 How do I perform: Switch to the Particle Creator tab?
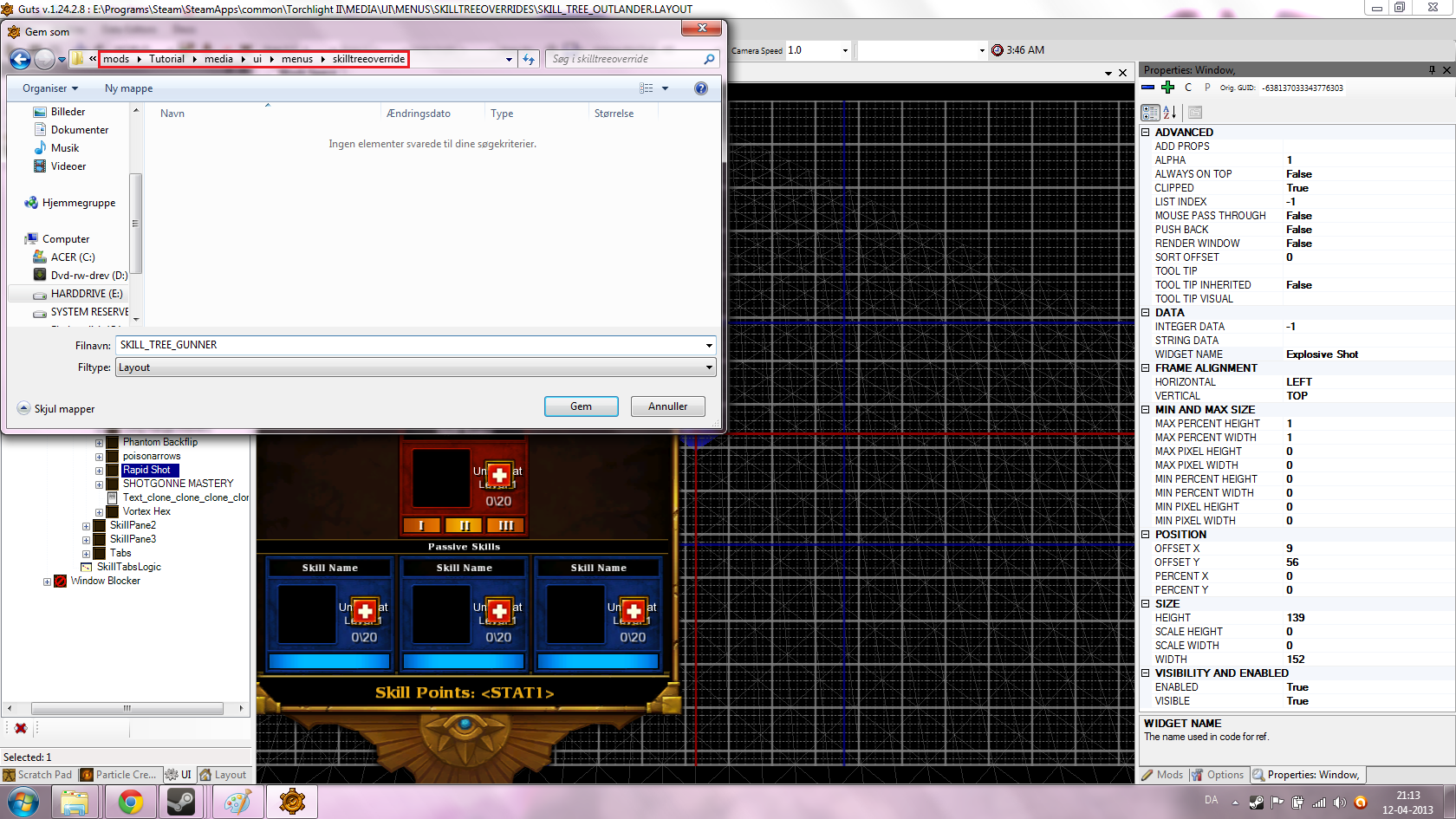tap(119, 775)
